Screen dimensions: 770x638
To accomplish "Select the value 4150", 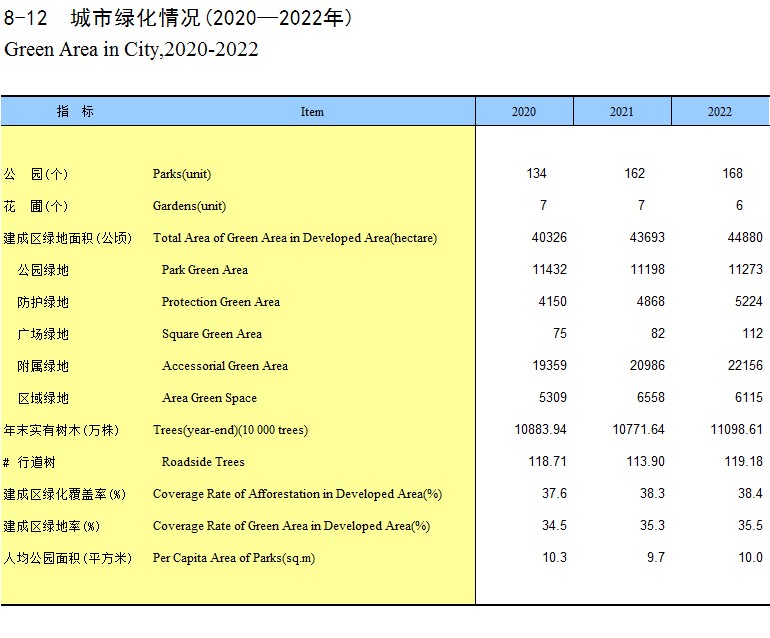I will coord(552,301).
